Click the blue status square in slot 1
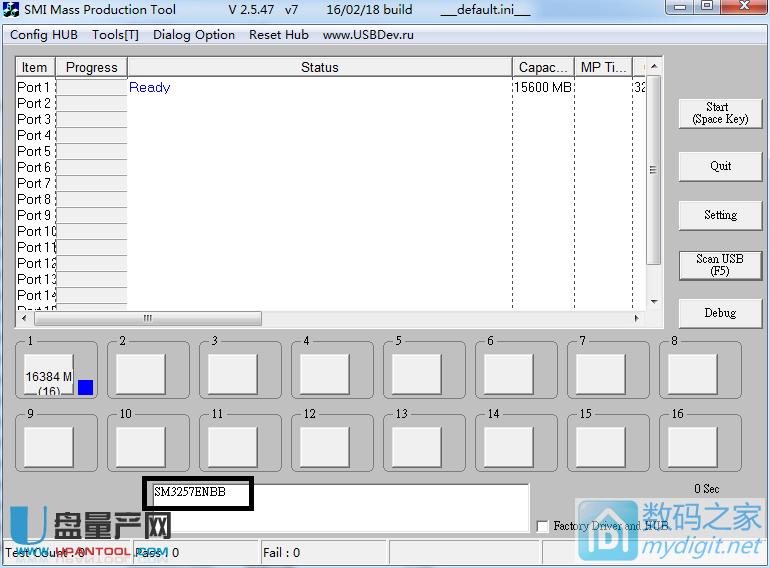This screenshot has width=770, height=568. (x=85, y=387)
